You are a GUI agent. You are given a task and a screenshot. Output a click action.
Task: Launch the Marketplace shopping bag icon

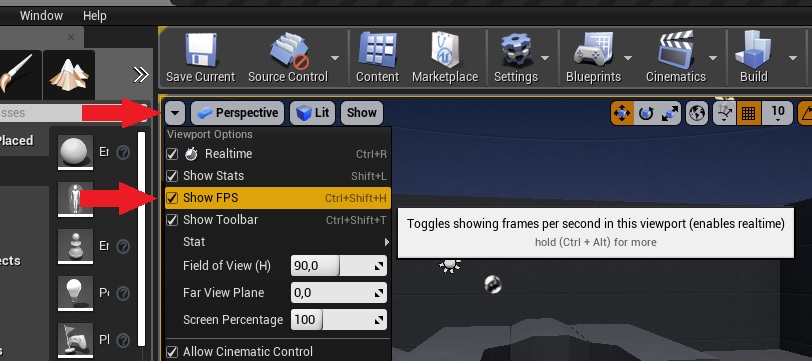pos(445,50)
